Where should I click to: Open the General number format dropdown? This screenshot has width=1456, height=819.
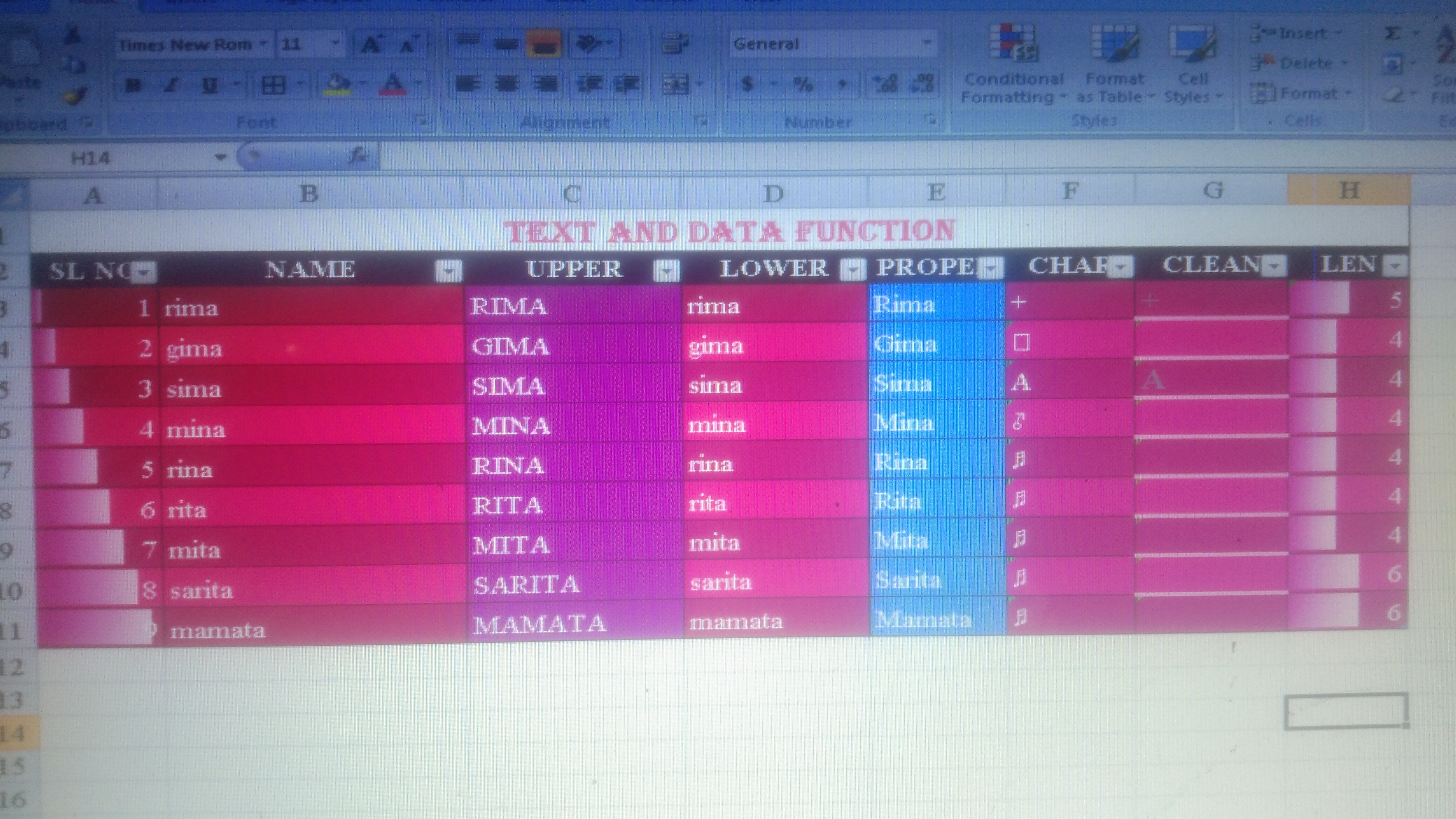click(x=927, y=43)
